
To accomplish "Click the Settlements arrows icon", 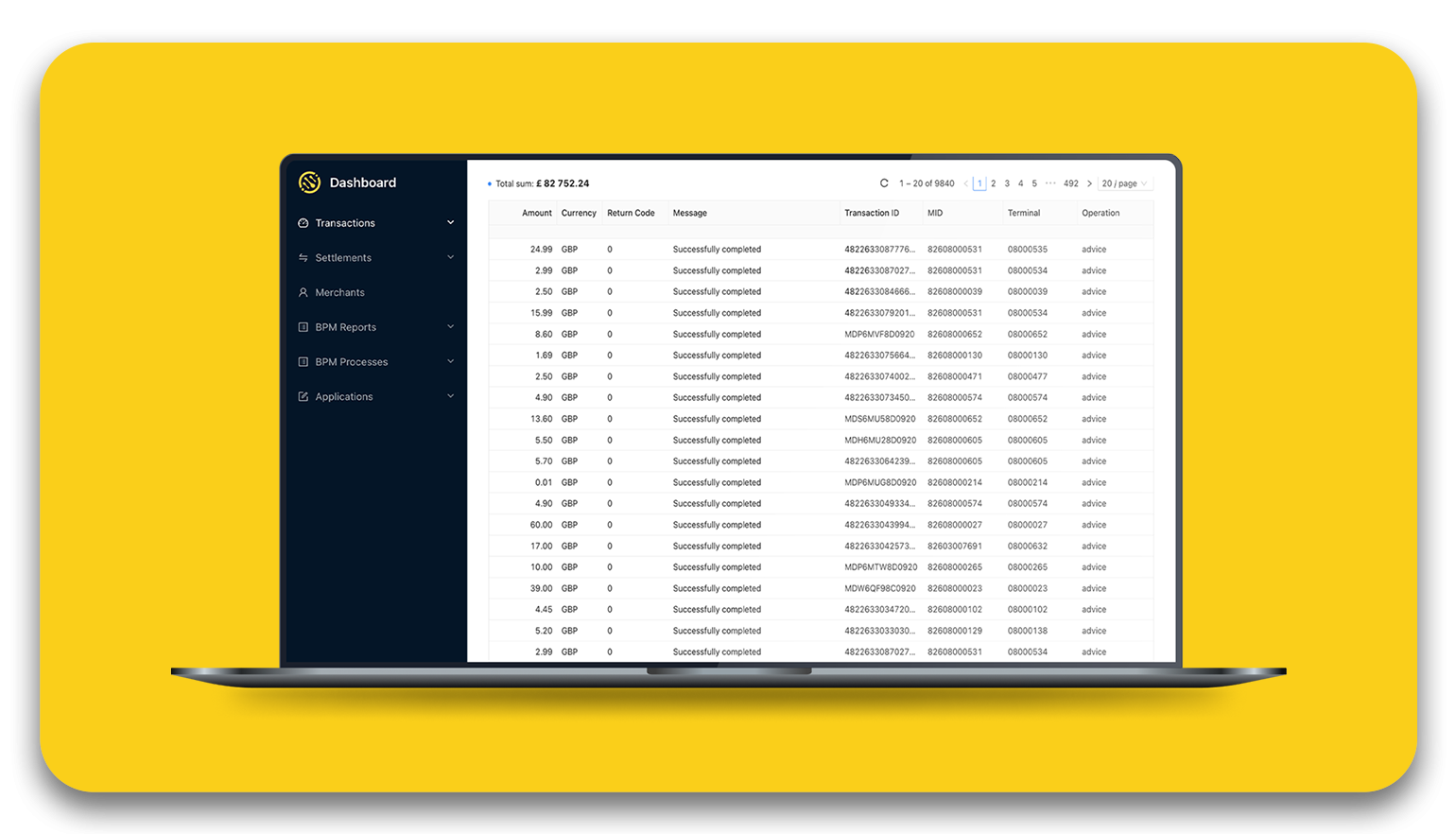I will pyautogui.click(x=303, y=258).
